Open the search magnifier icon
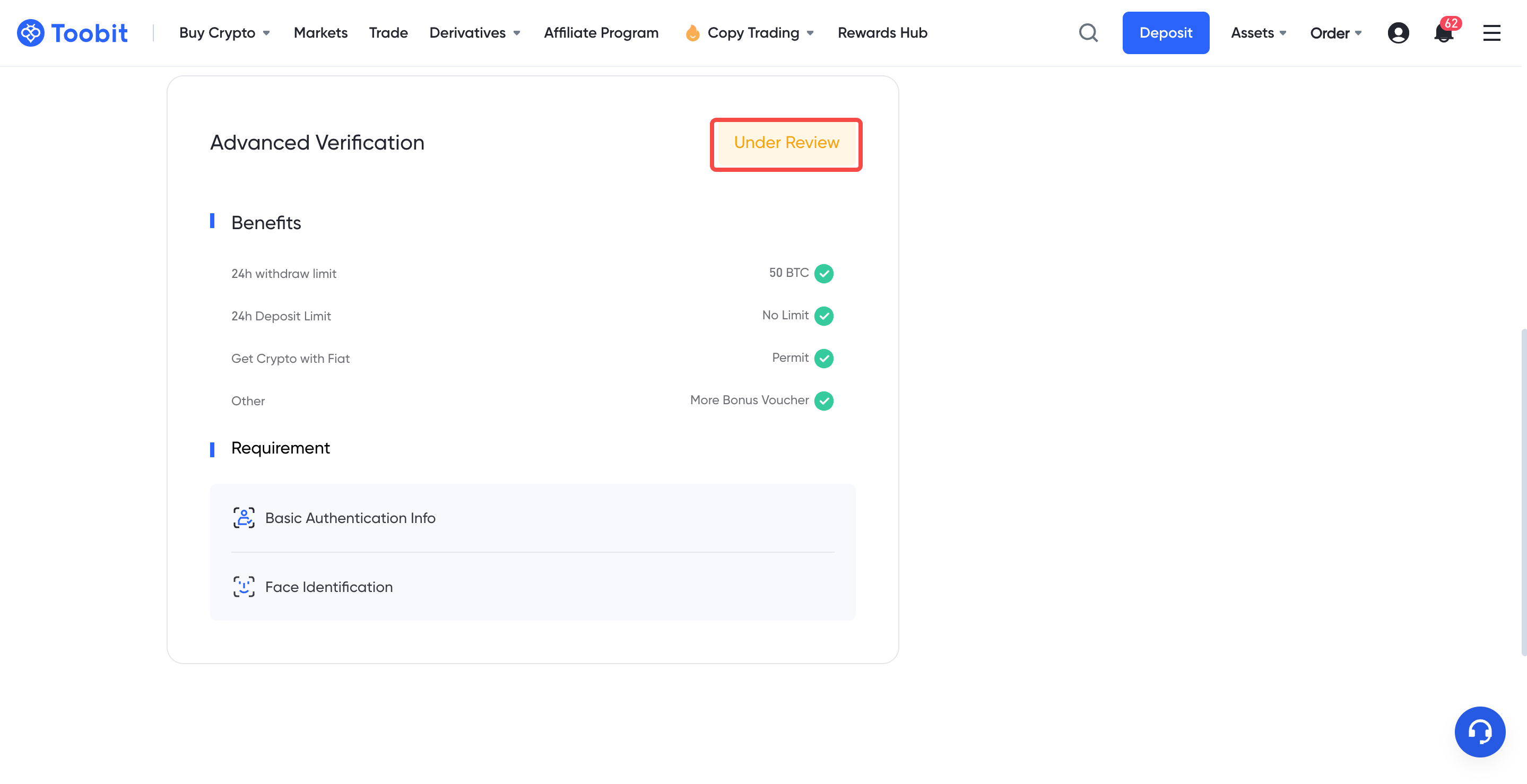 1088,32
